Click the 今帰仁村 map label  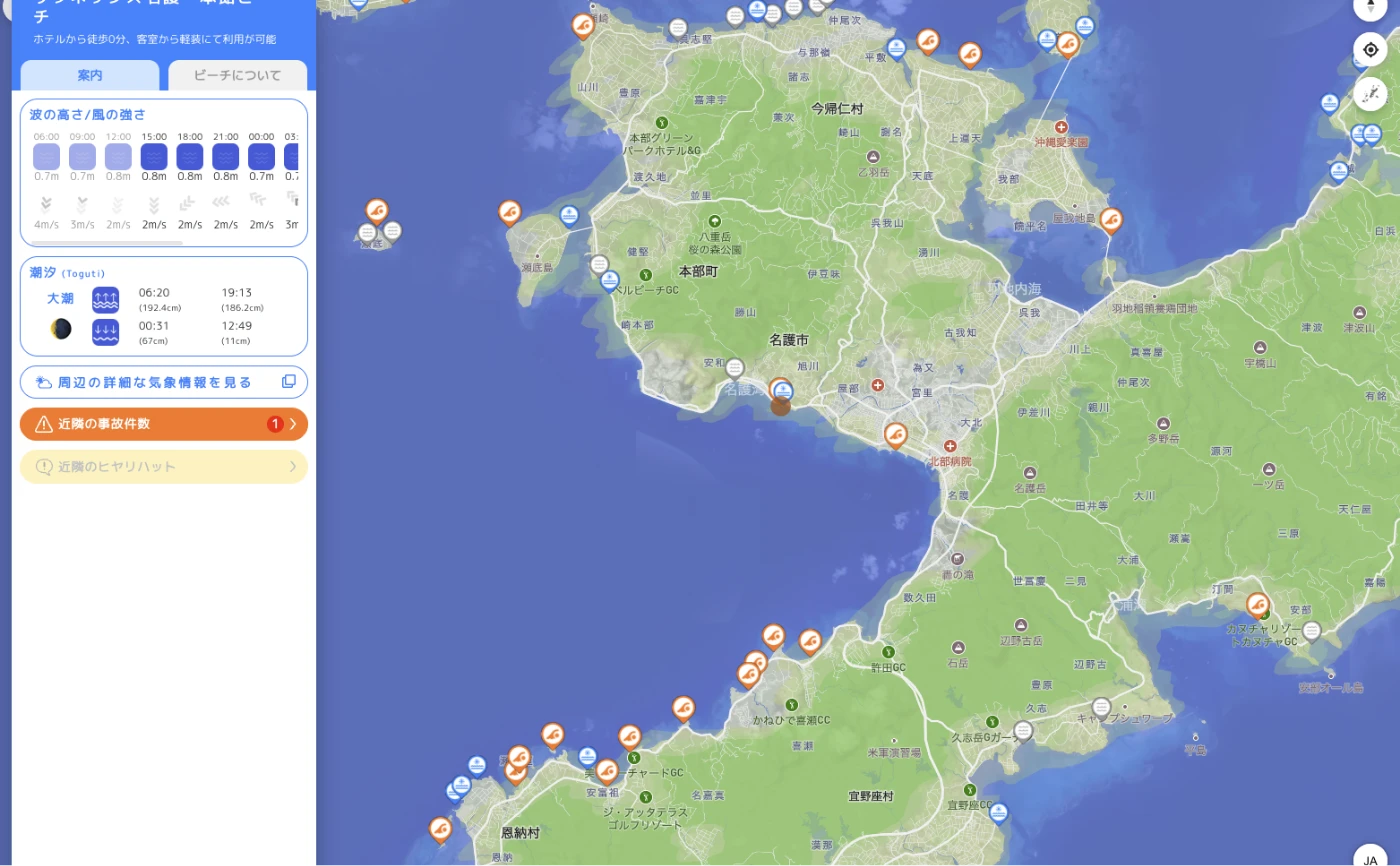837,108
